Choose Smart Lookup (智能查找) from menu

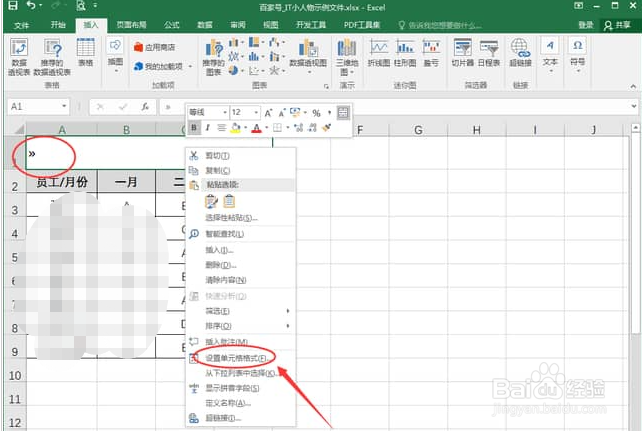[241, 234]
